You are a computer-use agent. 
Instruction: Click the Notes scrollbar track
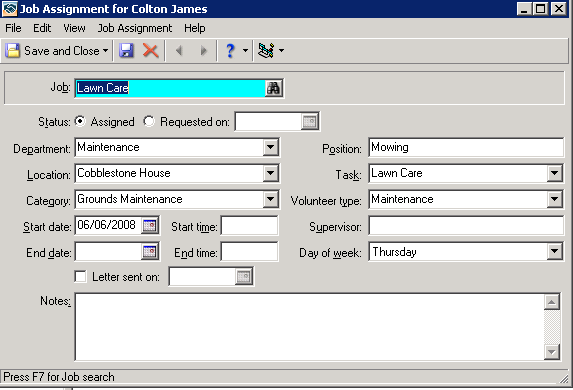click(552, 327)
